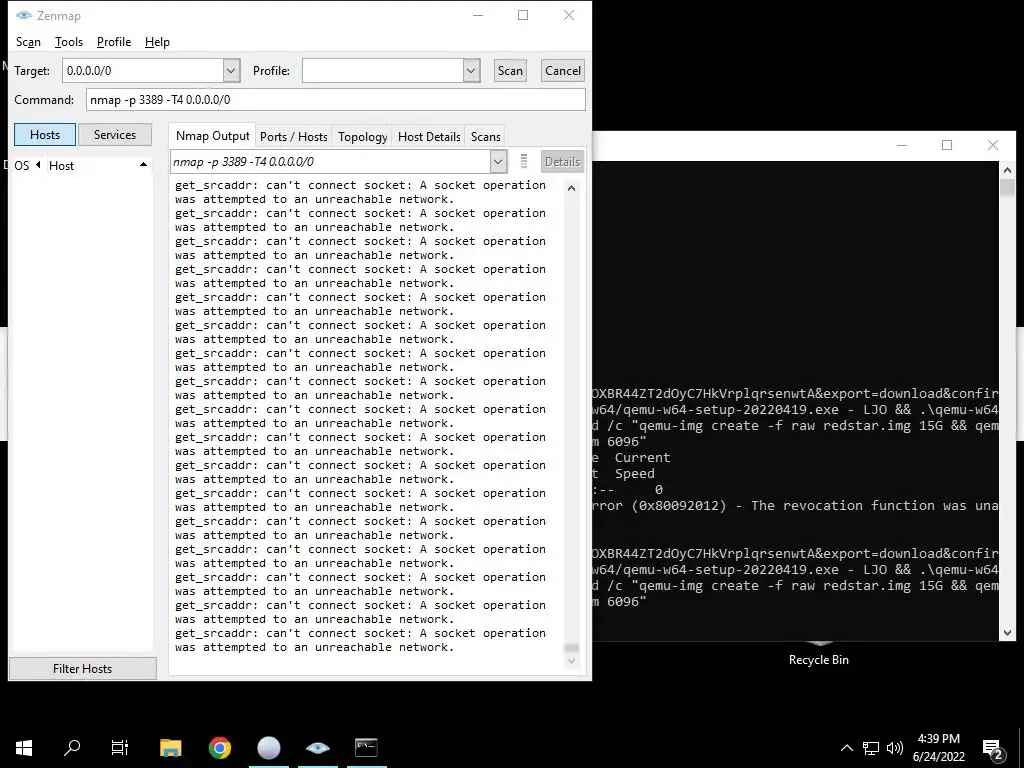Close the command prompt window
This screenshot has height=768, width=1024.
[x=993, y=145]
